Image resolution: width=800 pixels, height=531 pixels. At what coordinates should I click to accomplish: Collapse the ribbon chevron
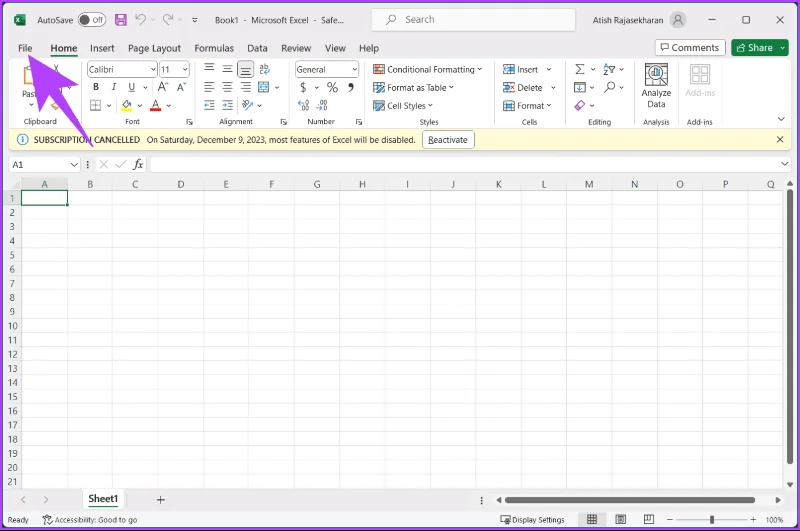tap(781, 119)
